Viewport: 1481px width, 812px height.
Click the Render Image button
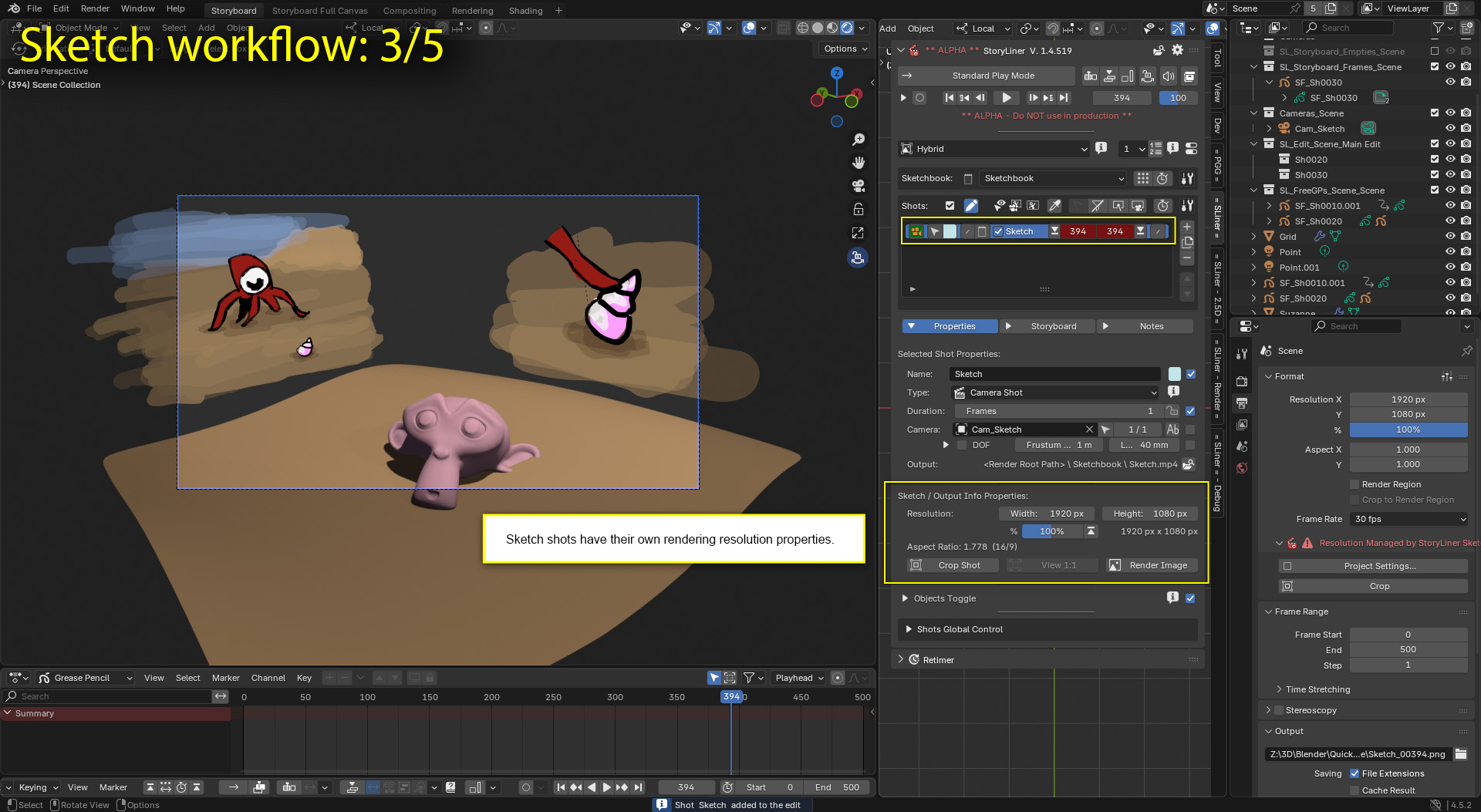pos(1152,565)
